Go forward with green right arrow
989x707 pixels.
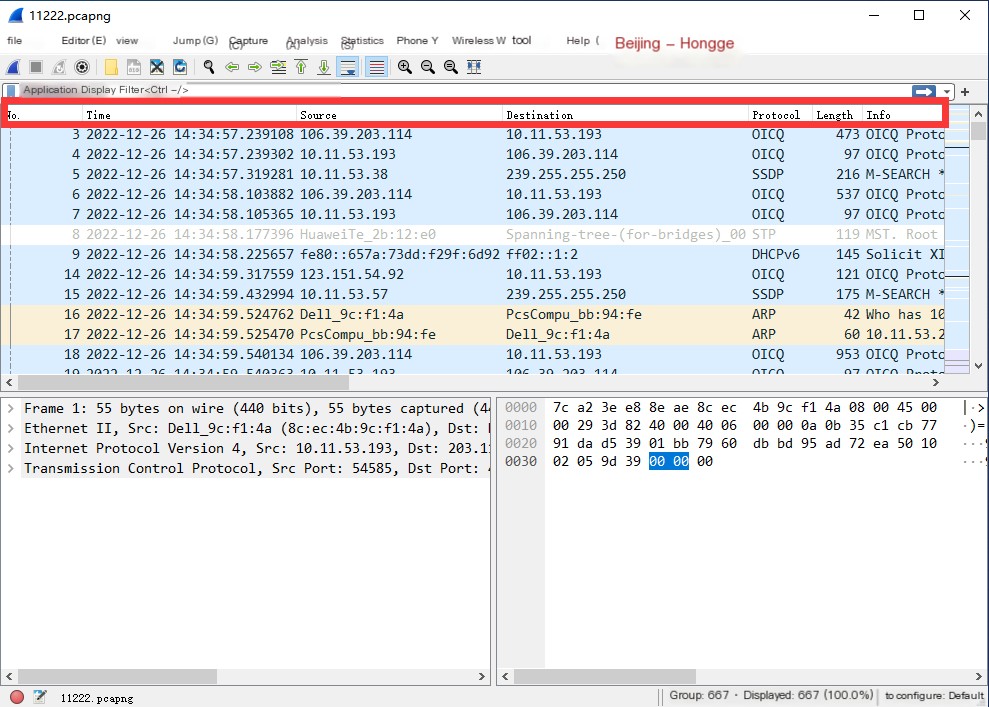click(x=255, y=67)
